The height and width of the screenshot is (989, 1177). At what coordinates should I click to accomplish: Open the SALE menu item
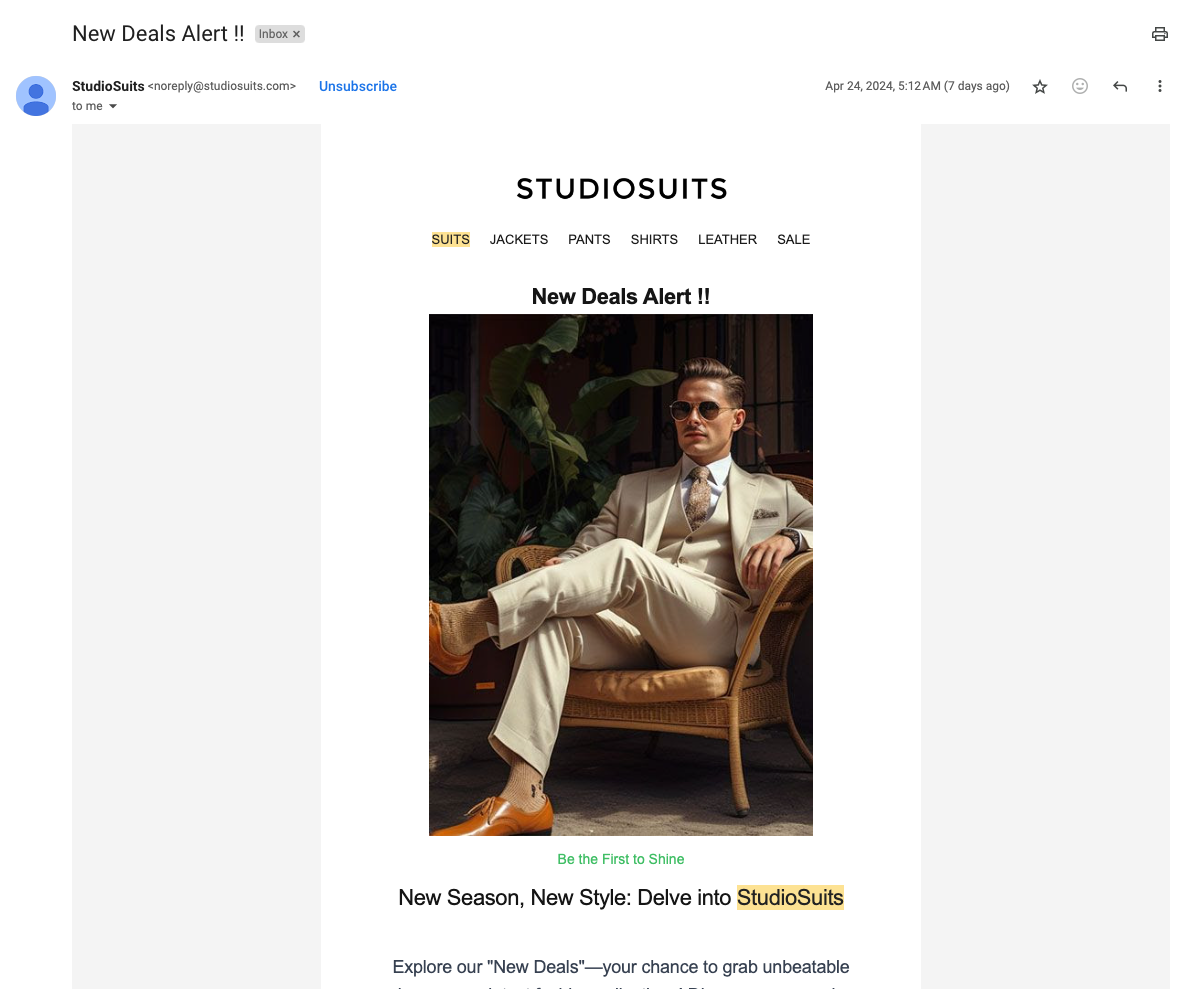coord(793,239)
